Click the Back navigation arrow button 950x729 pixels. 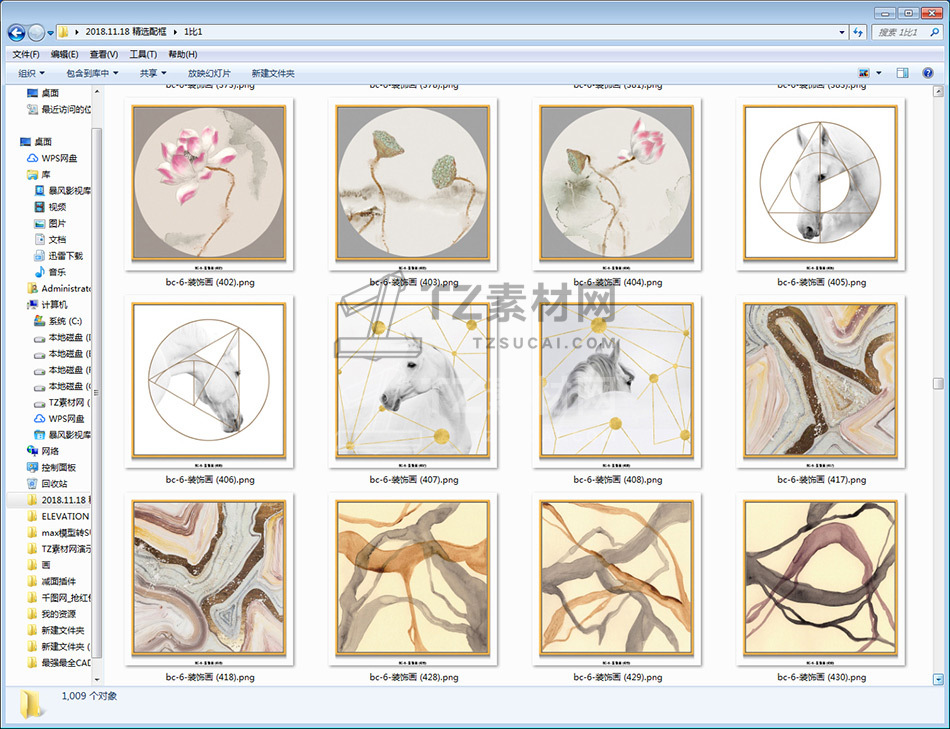tap(16, 33)
